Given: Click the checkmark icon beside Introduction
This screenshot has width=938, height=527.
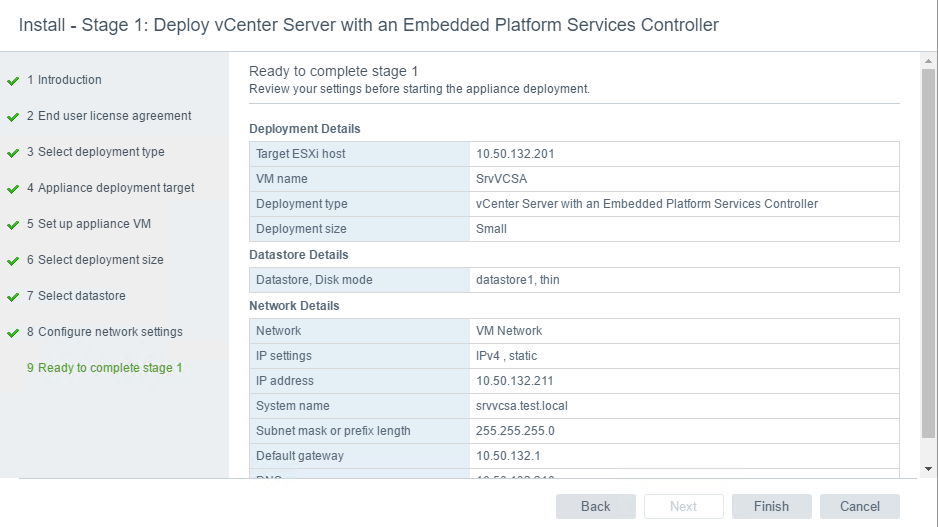Looking at the screenshot, I should (13, 81).
